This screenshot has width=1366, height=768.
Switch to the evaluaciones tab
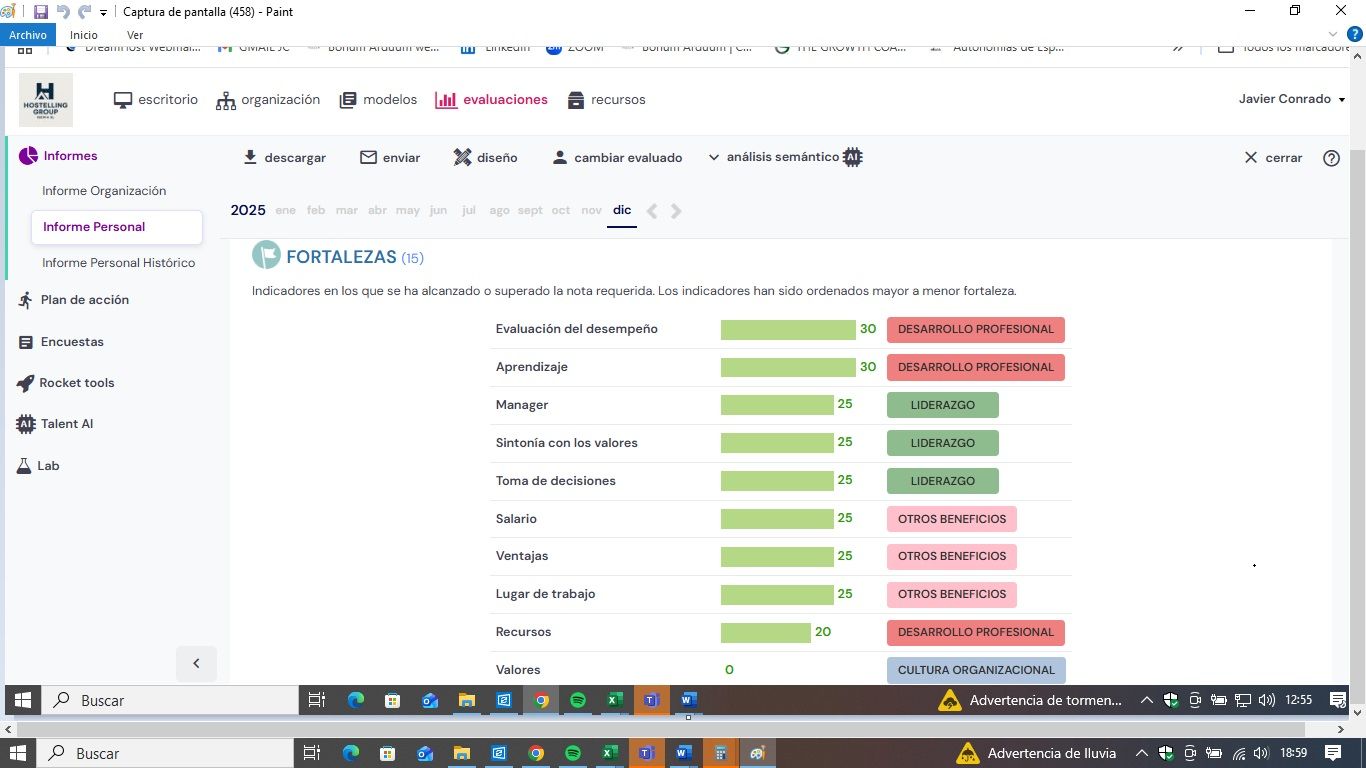[491, 100]
